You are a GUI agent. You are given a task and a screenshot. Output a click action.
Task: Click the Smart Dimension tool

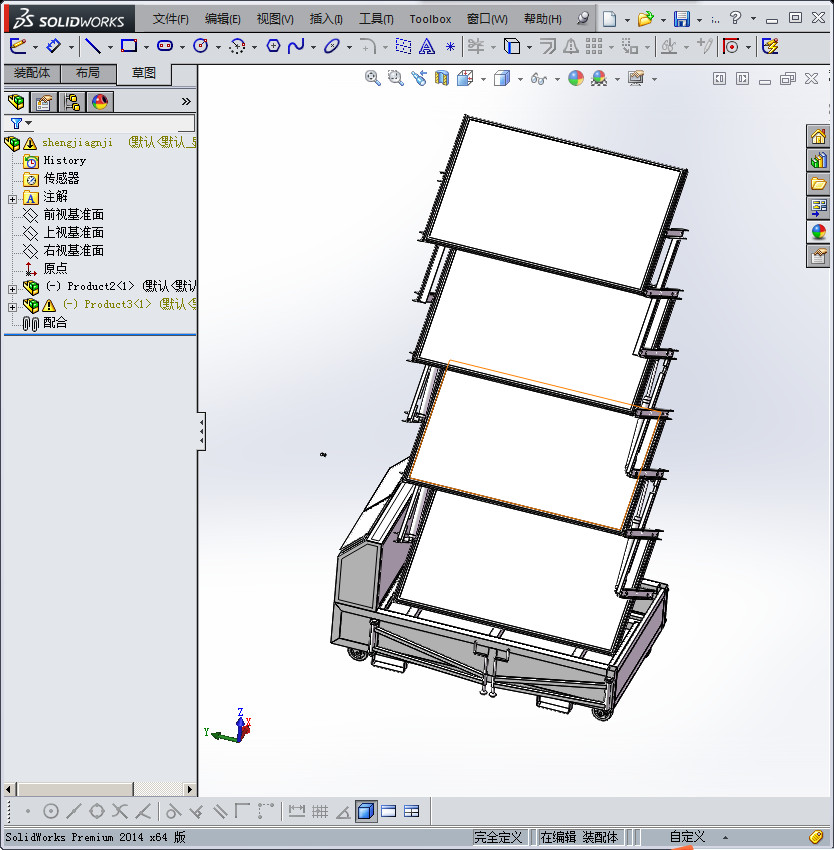click(x=54, y=47)
